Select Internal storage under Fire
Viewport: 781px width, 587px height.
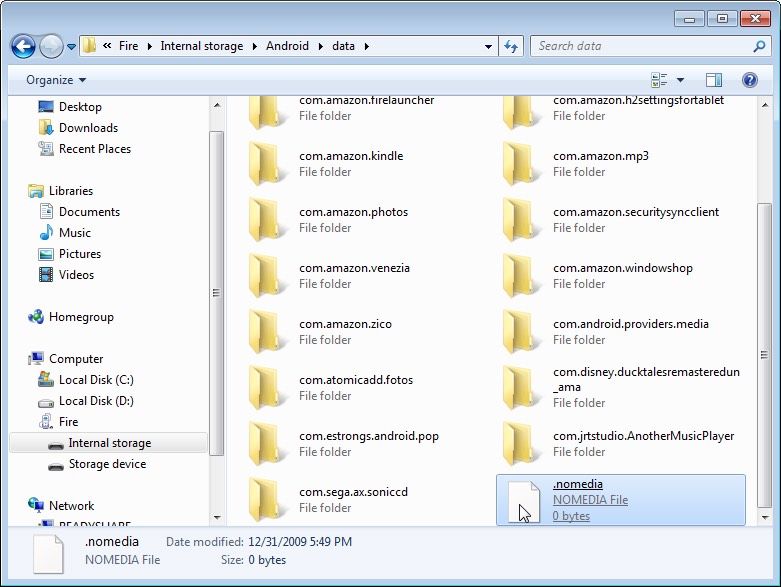click(x=110, y=443)
